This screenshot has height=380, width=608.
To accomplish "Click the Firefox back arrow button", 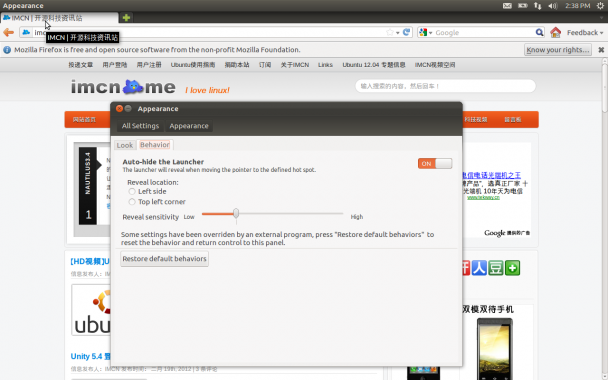I will [9, 33].
